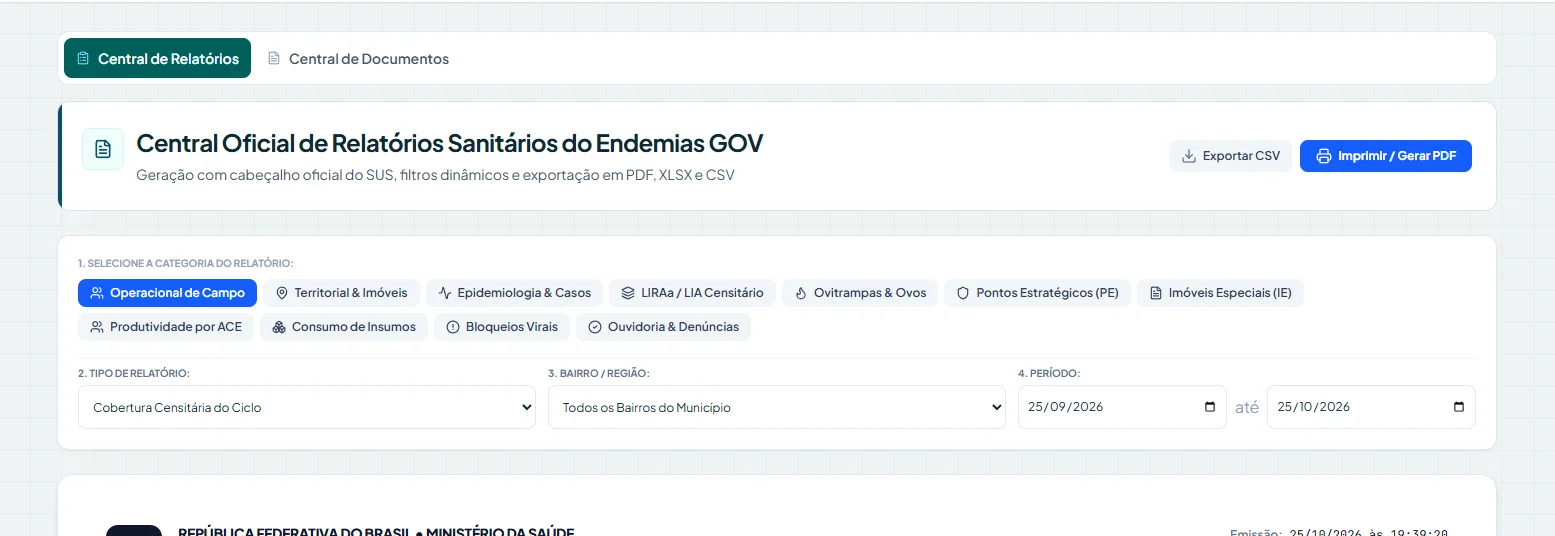Viewport: 1555px width, 536px height.
Task: Pick LIRAa / LIA Censitário category
Action: point(692,293)
